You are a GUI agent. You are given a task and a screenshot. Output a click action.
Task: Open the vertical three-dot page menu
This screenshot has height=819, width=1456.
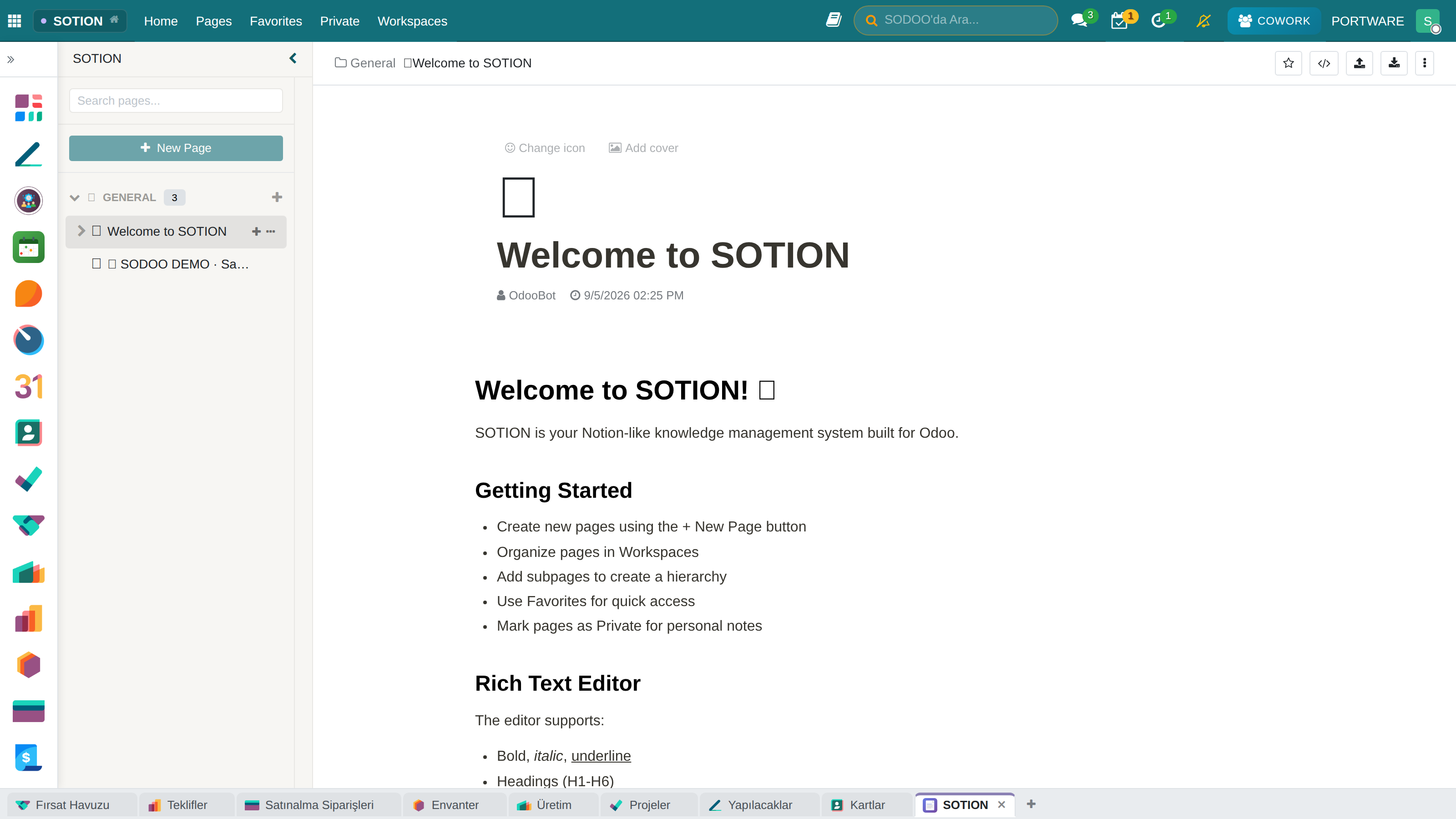(1424, 63)
